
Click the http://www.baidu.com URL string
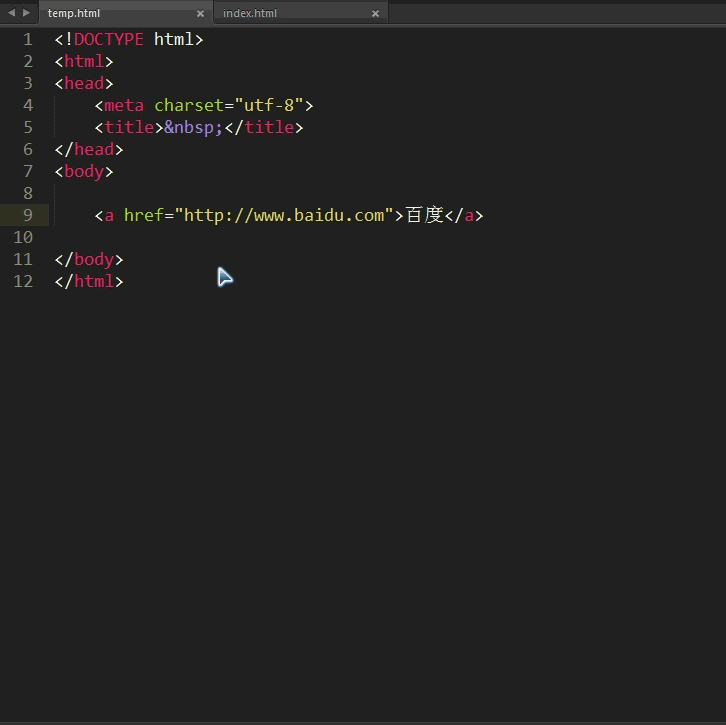pyautogui.click(x=284, y=215)
